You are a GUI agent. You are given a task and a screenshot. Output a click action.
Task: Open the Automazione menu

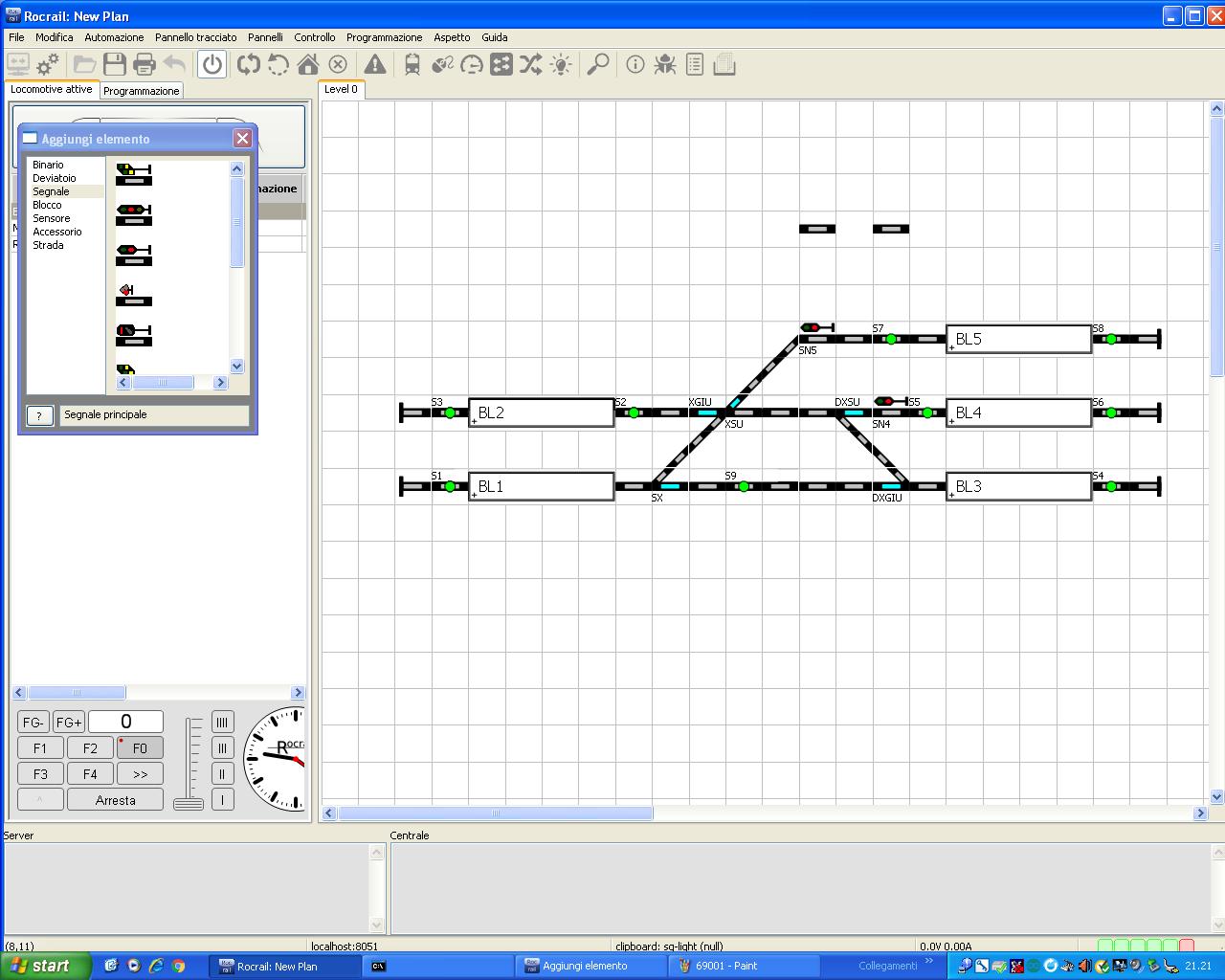[114, 37]
